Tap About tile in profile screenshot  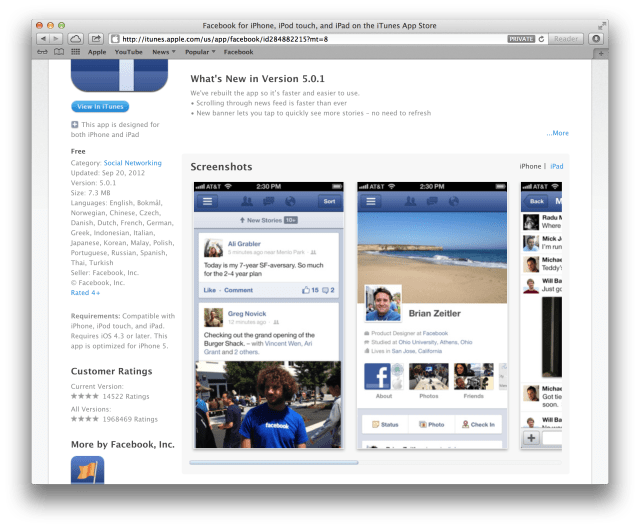click(384, 381)
